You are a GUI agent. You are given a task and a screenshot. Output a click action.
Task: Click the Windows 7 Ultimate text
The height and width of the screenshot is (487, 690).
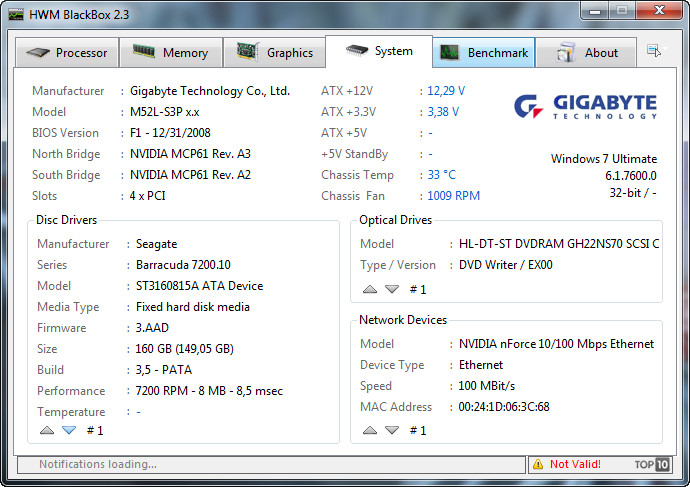(x=604, y=159)
